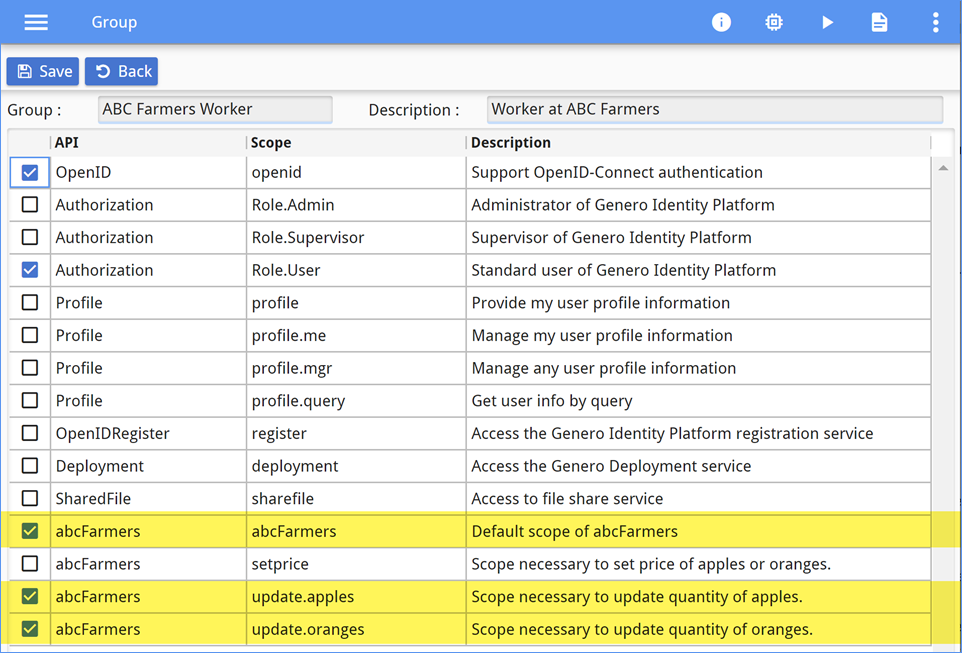Click the table's vertical scrollbar

pyautogui.click(x=943, y=400)
